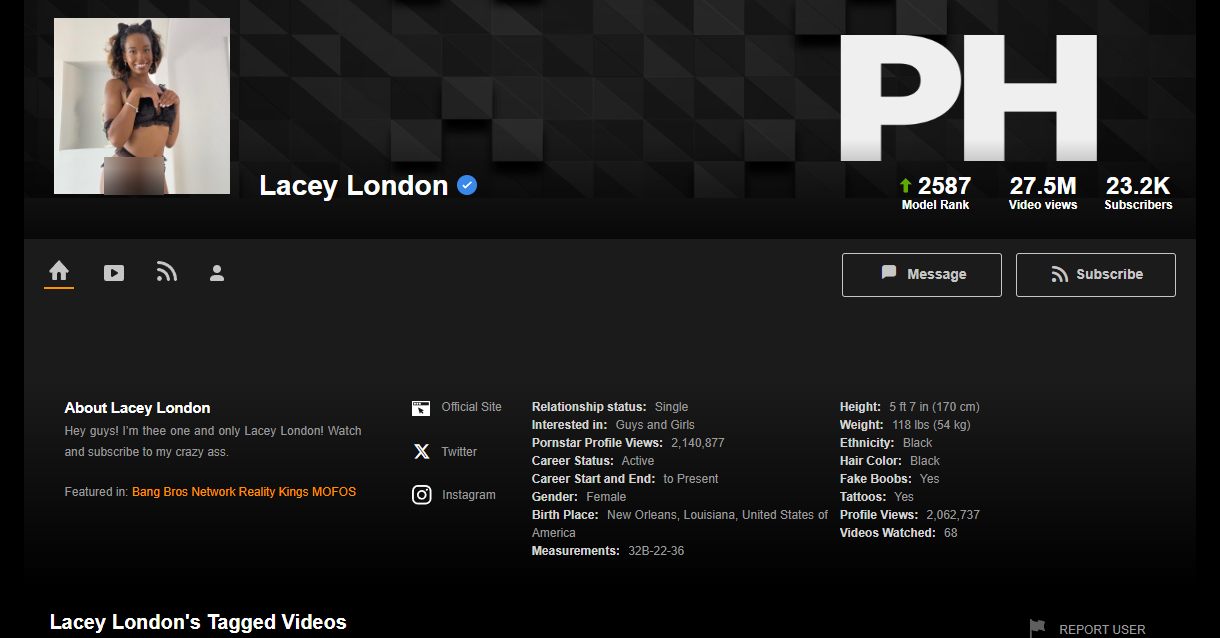Click the X Twitter logo icon
This screenshot has height=638, width=1220.
422,452
